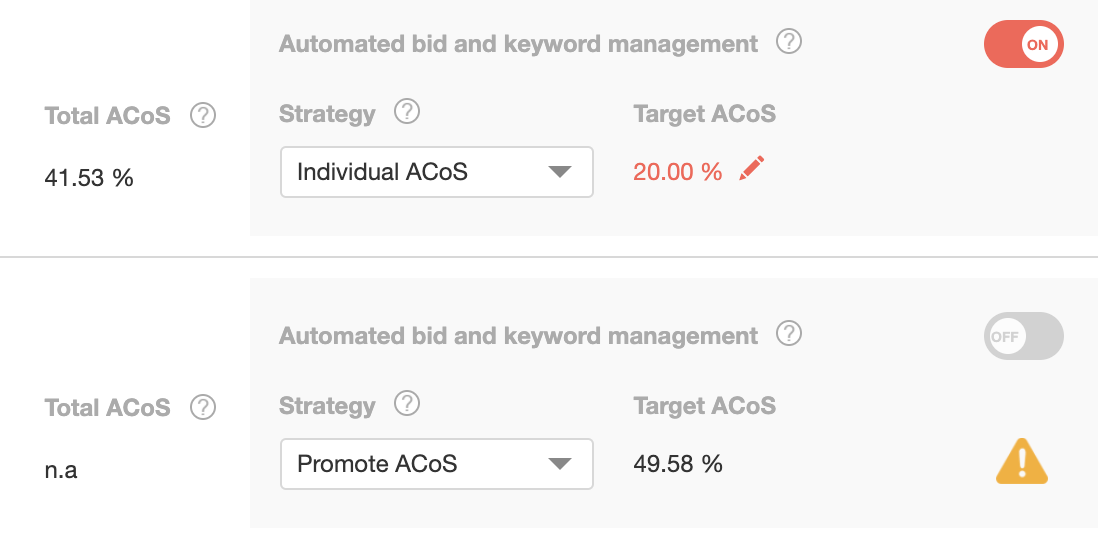Click the red 20.00 % target value

tap(678, 172)
